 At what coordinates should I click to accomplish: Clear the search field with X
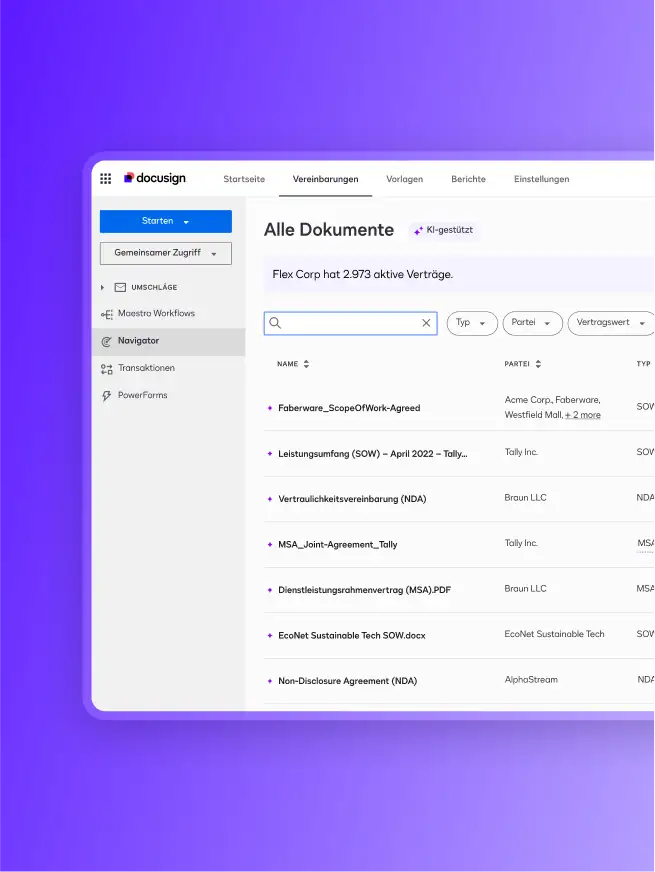pyautogui.click(x=426, y=323)
